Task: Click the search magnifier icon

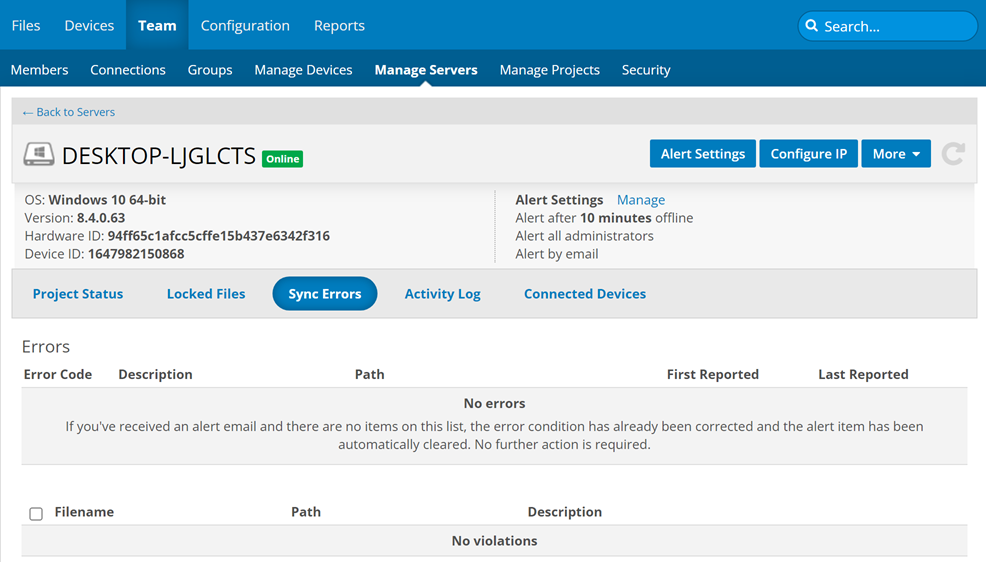Action: pyautogui.click(x=812, y=26)
